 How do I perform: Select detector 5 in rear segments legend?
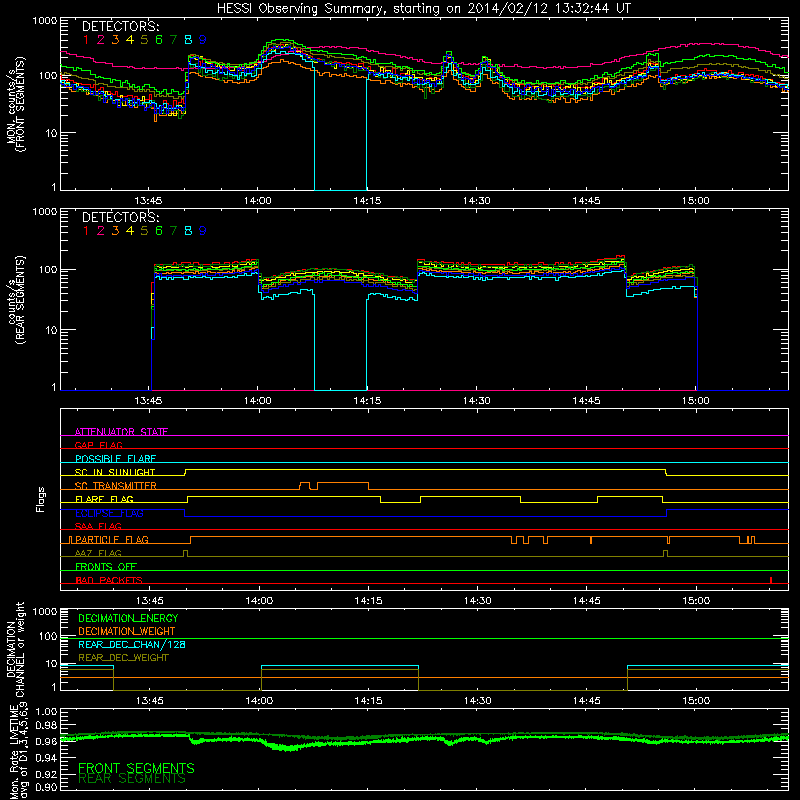[x=144, y=231]
